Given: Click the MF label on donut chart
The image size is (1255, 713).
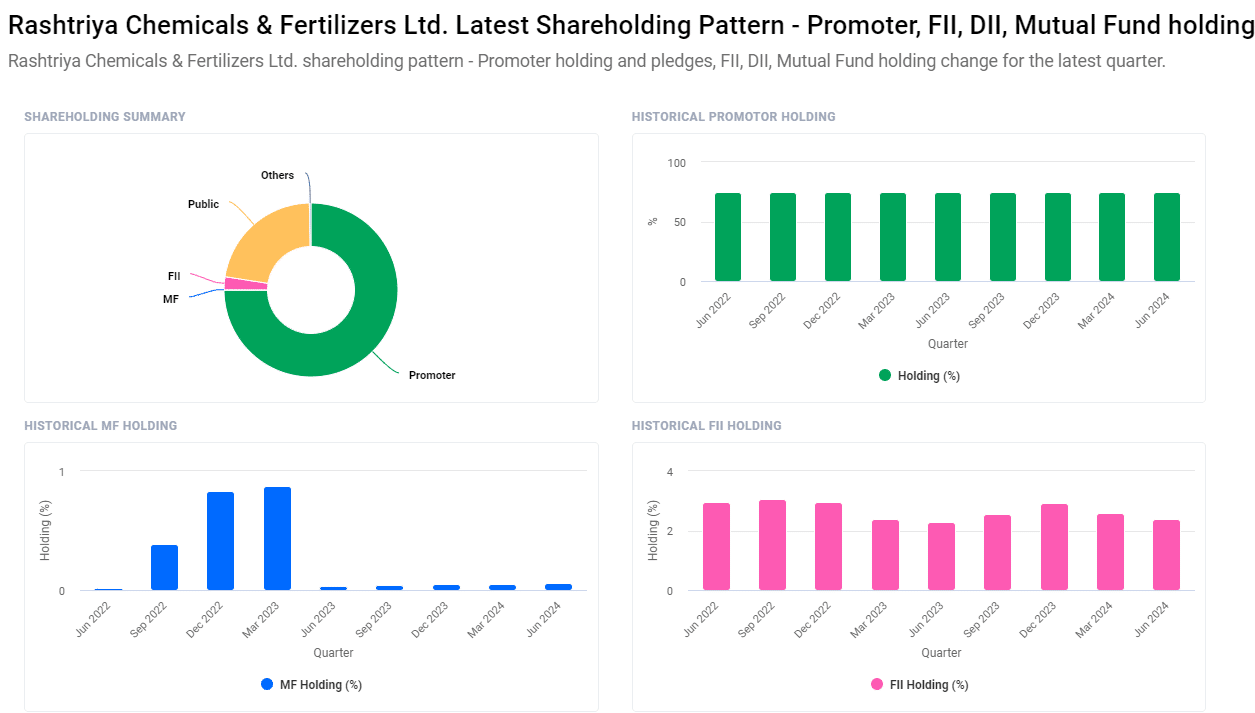Looking at the screenshot, I should click(171, 299).
